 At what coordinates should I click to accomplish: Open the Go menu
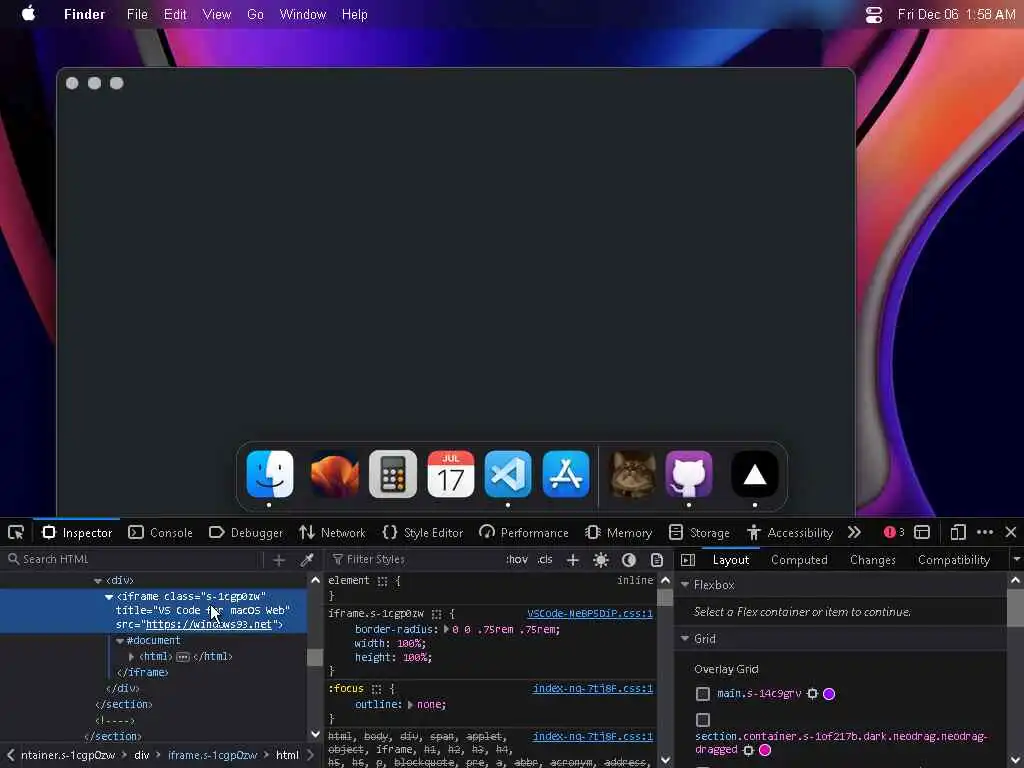coord(255,14)
